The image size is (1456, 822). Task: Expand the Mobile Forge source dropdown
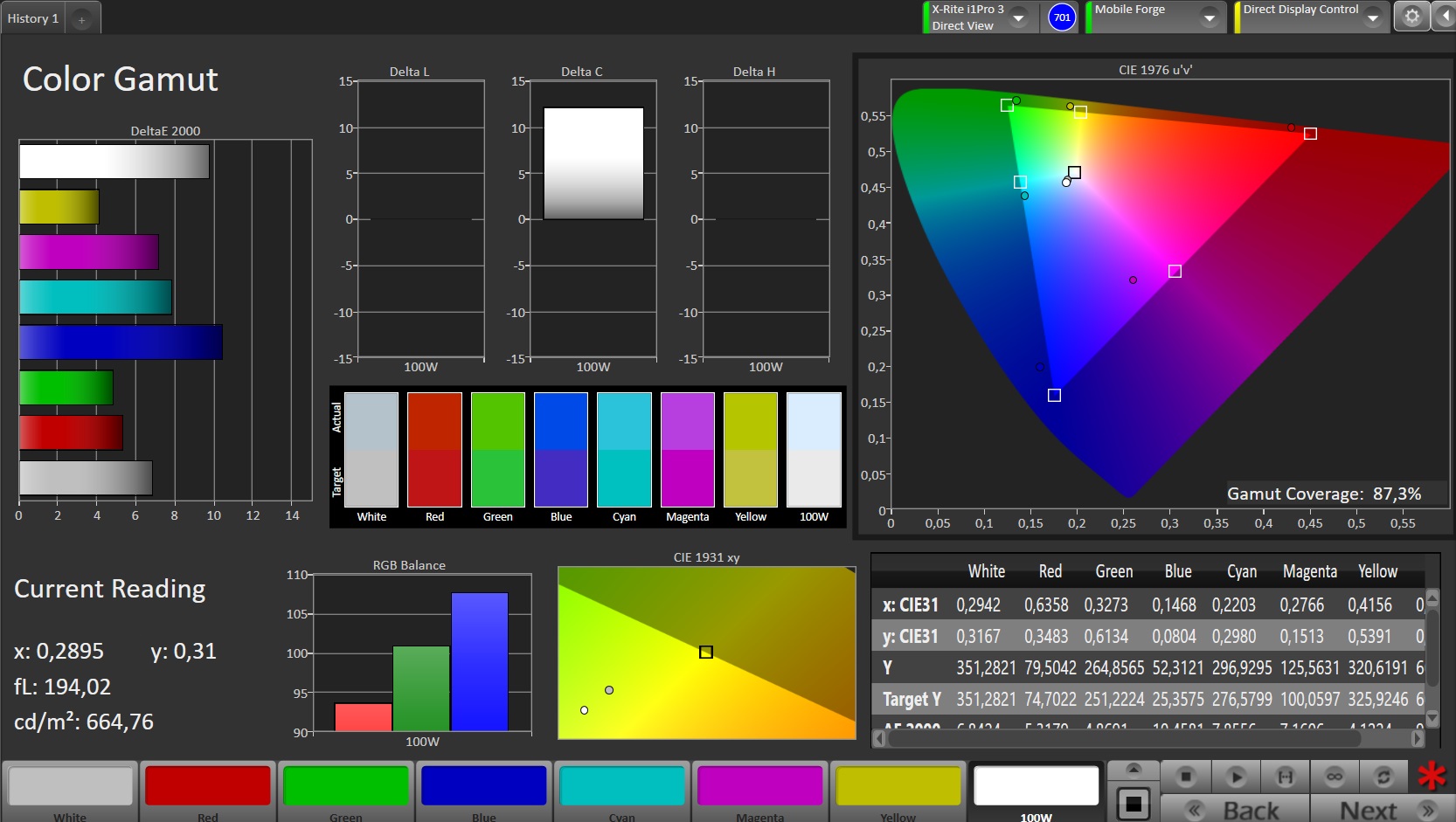[1209, 17]
